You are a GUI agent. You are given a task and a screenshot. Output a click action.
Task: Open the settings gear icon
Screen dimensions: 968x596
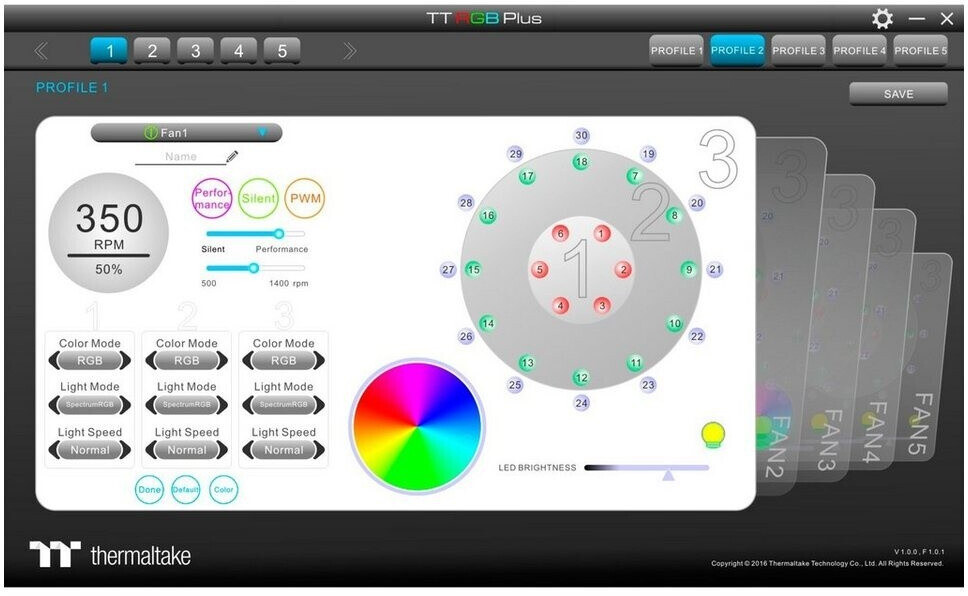882,19
